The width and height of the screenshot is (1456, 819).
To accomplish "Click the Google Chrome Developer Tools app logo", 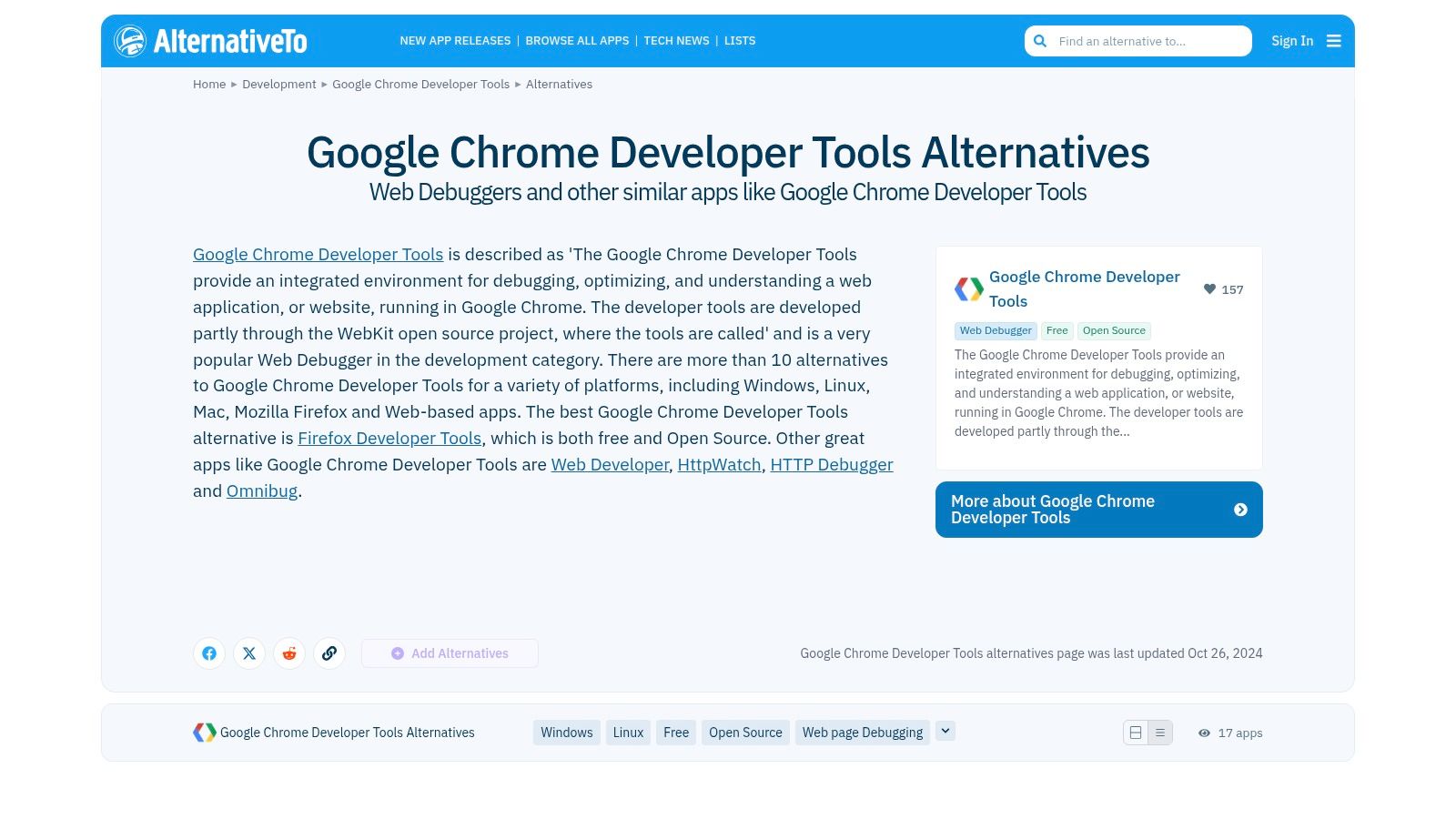I will pyautogui.click(x=967, y=289).
